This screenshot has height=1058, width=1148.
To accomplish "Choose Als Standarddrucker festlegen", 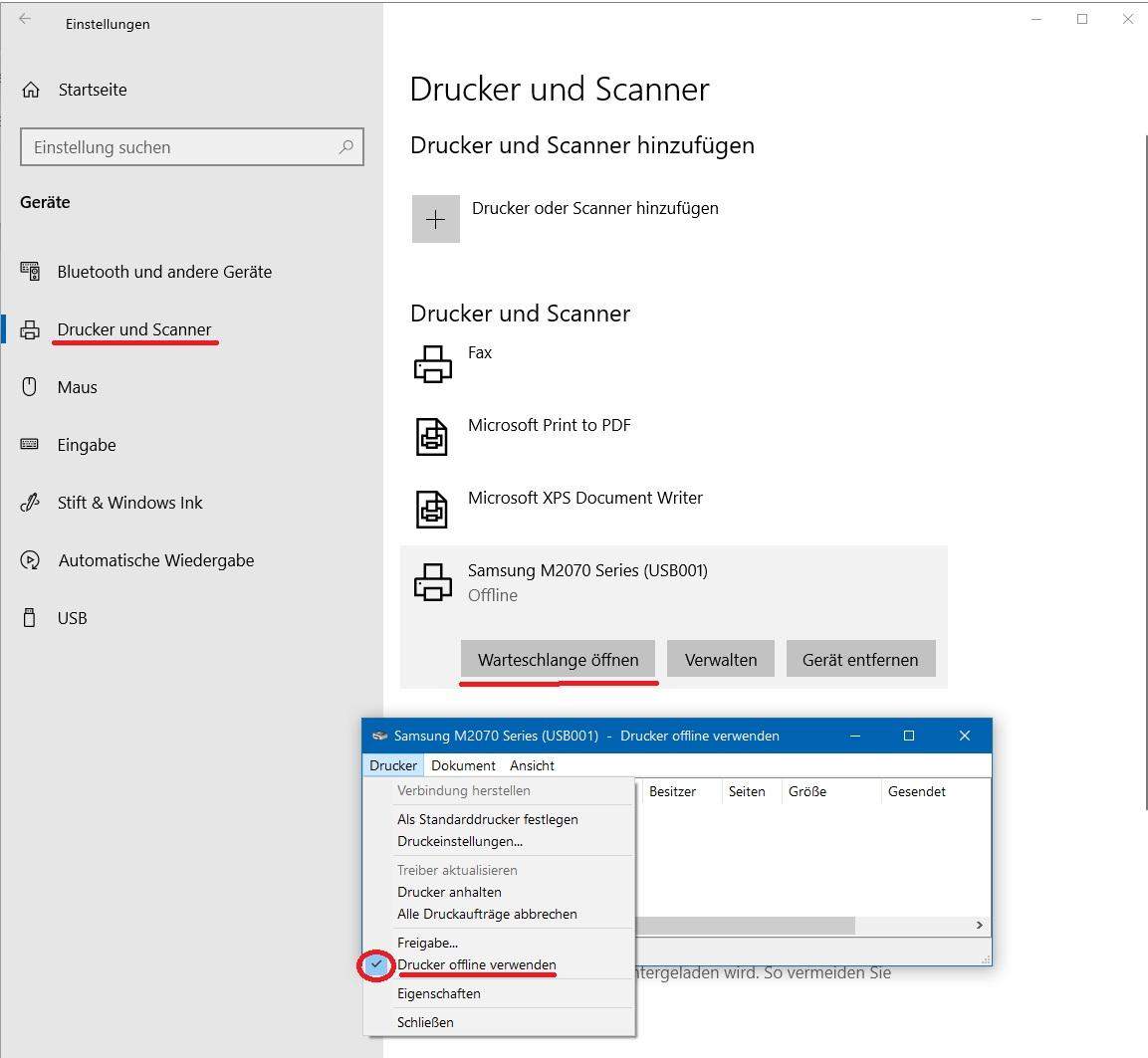I will coord(488,819).
